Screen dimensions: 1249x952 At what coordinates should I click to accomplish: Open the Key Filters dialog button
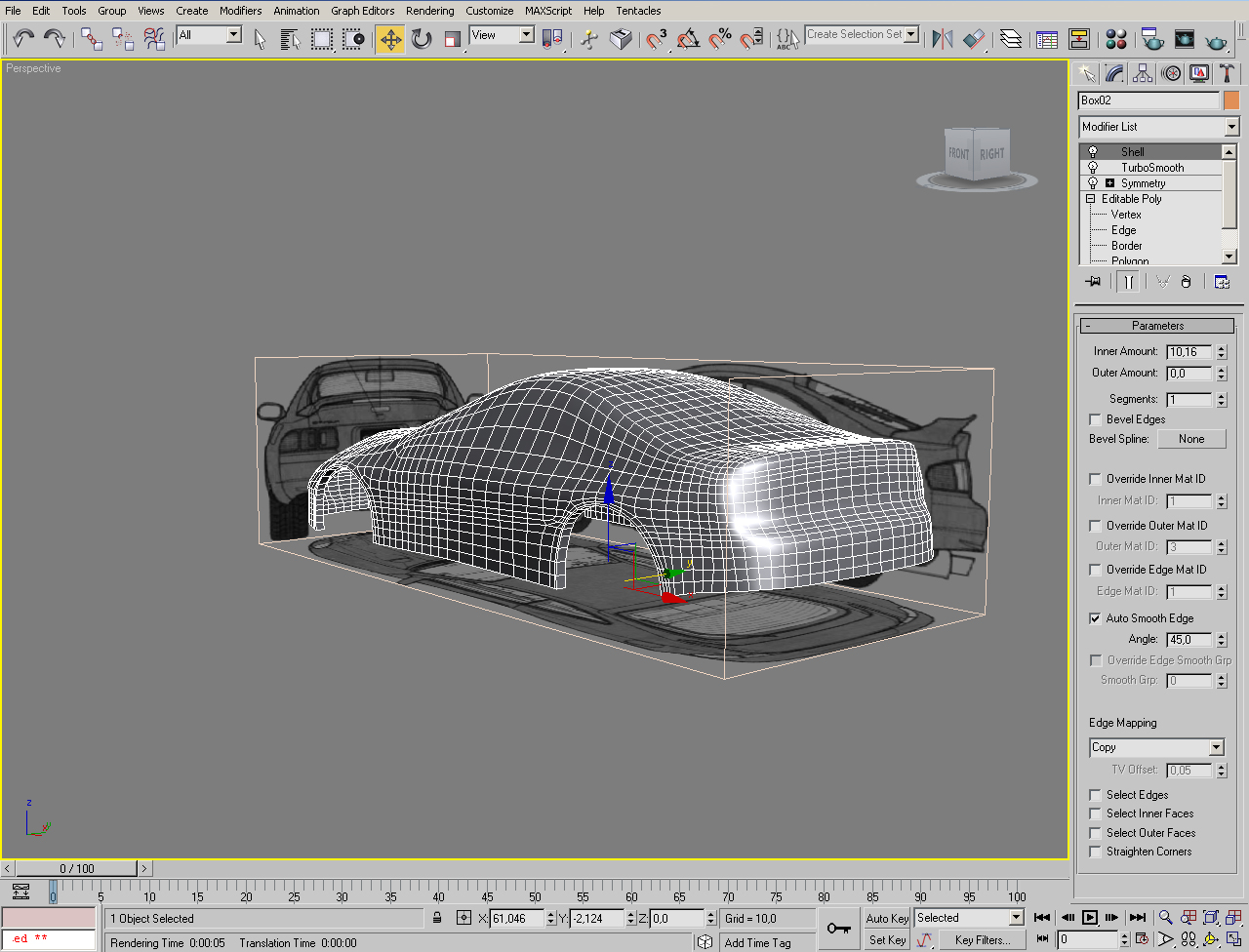pyautogui.click(x=982, y=940)
